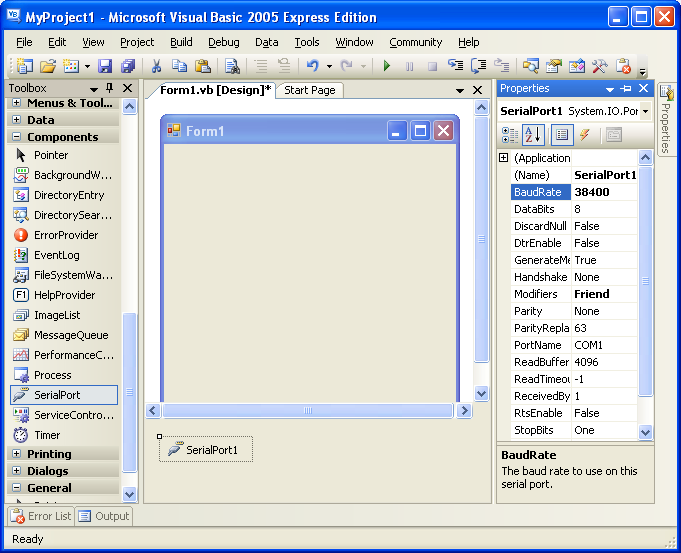
Task: Click the Undo toolbar icon
Action: [313, 66]
